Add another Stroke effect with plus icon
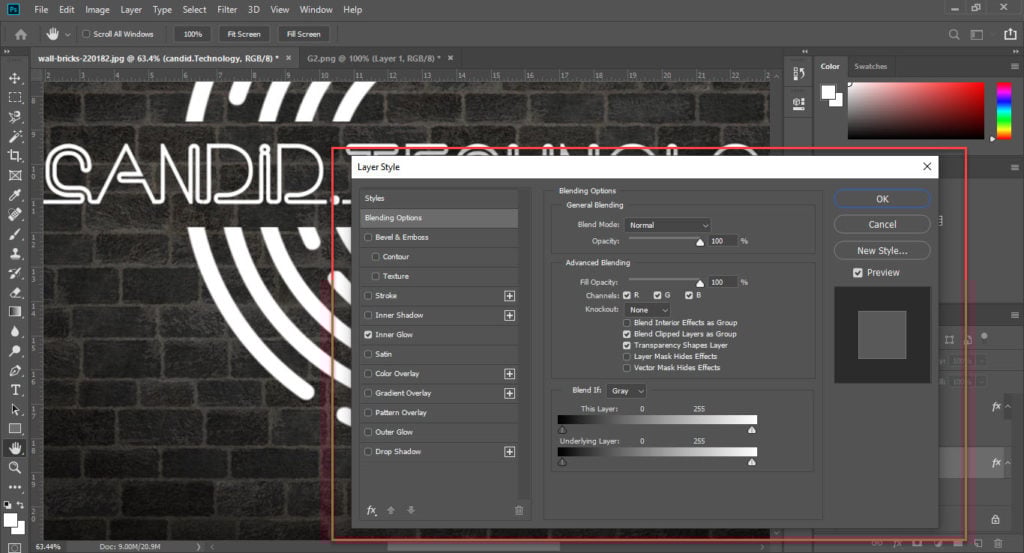 [x=509, y=296]
